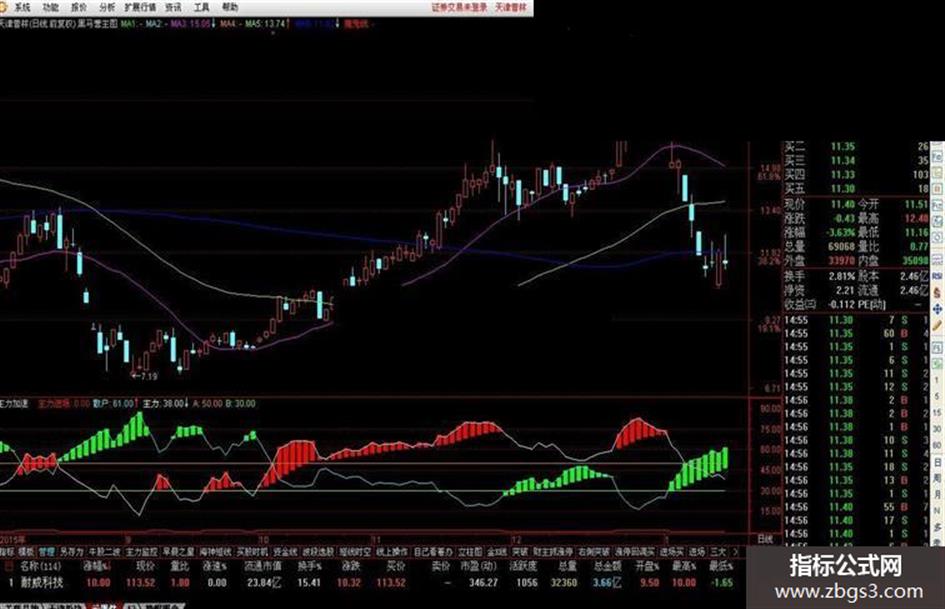Switch to the 30-minute period button
This screenshot has width=945, height=609.
click(x=937, y=429)
